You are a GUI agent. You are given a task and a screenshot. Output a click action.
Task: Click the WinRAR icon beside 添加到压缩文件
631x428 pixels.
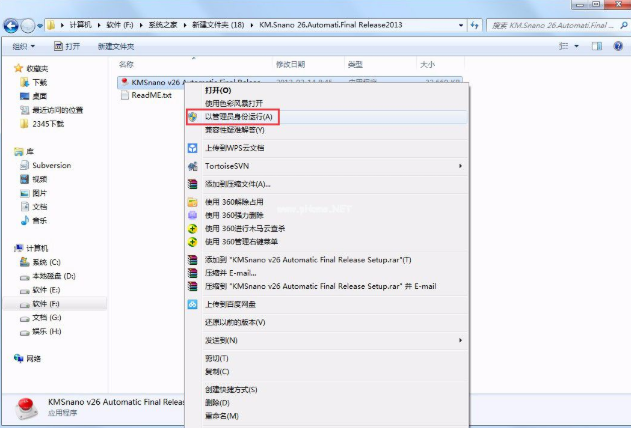[x=193, y=185]
